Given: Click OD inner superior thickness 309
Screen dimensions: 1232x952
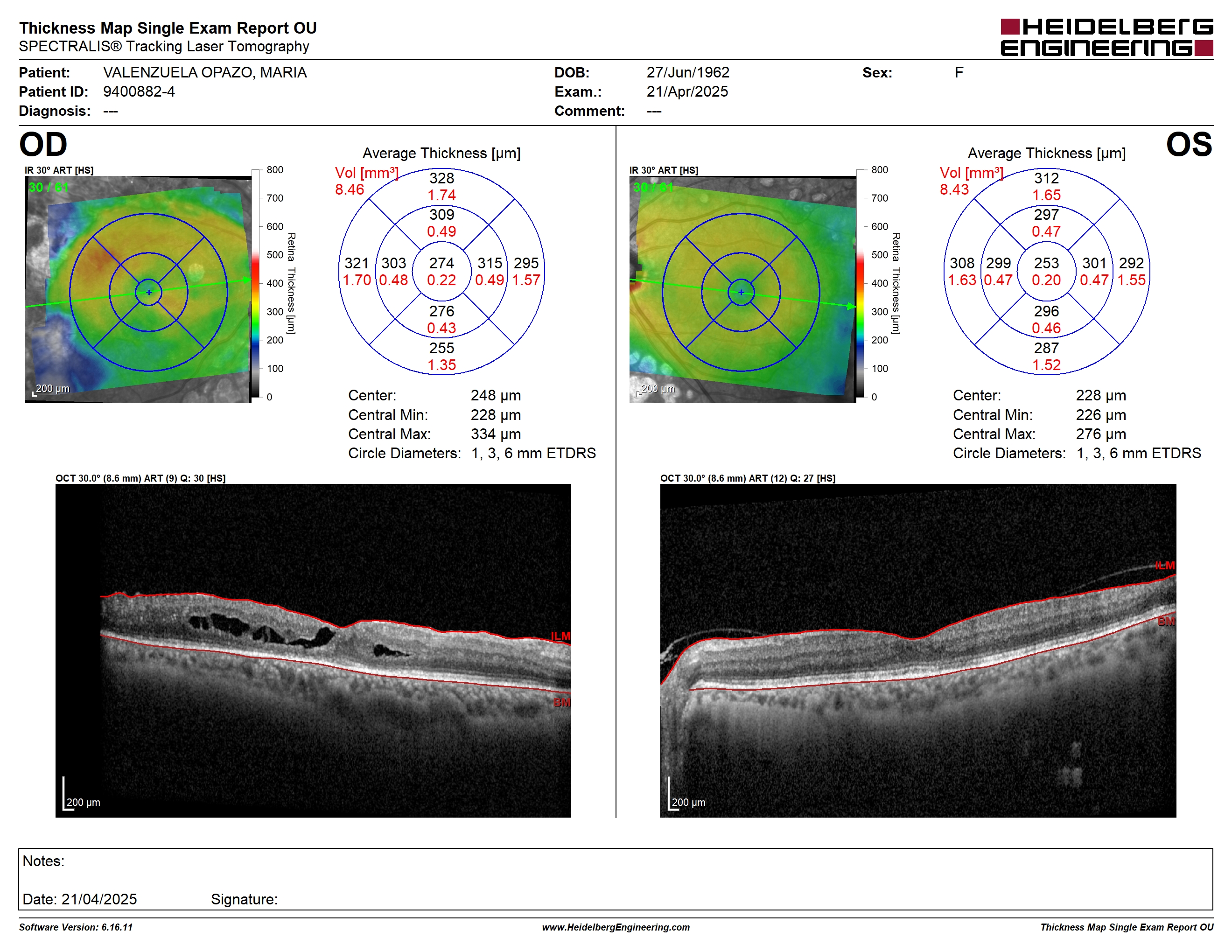Looking at the screenshot, I should [x=441, y=214].
